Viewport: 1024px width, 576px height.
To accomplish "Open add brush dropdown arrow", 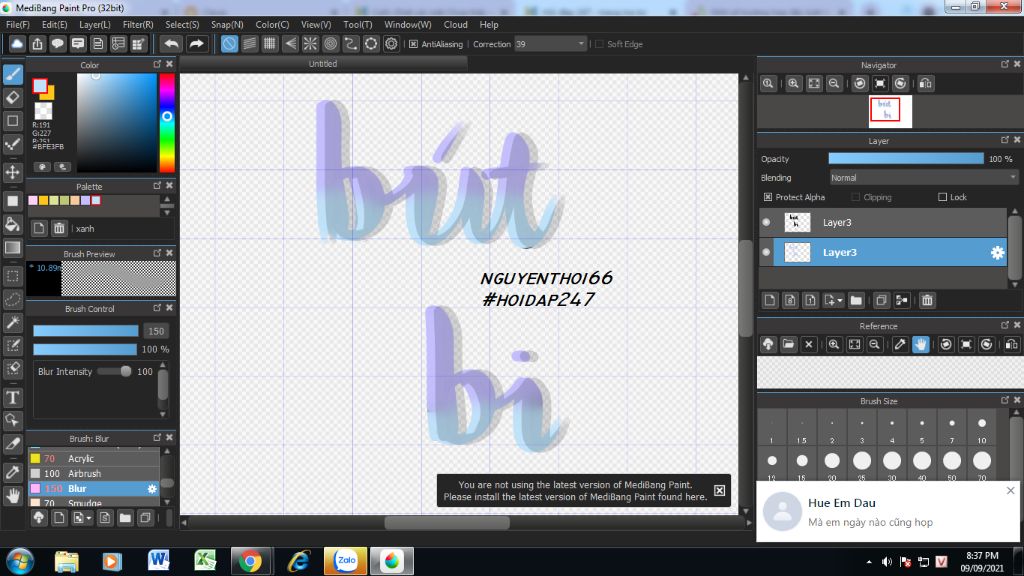I will click(x=89, y=518).
